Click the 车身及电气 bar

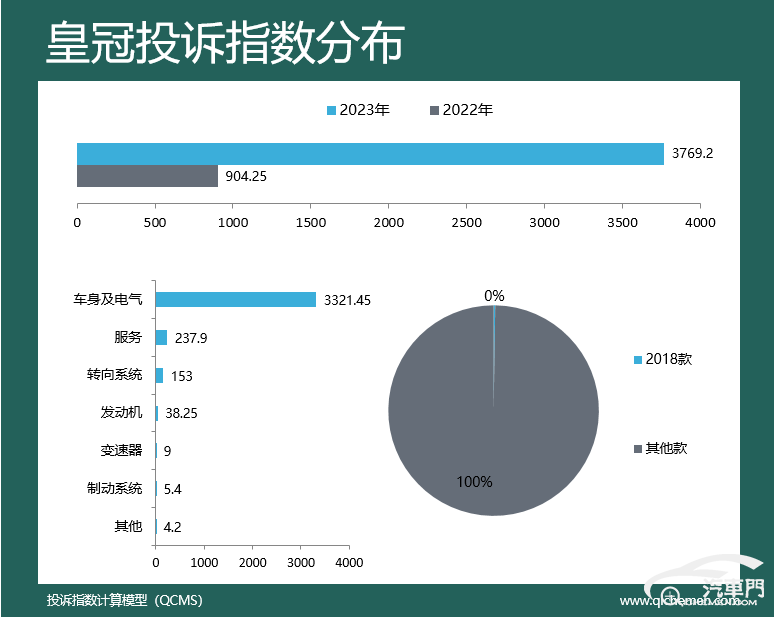click(x=235, y=300)
